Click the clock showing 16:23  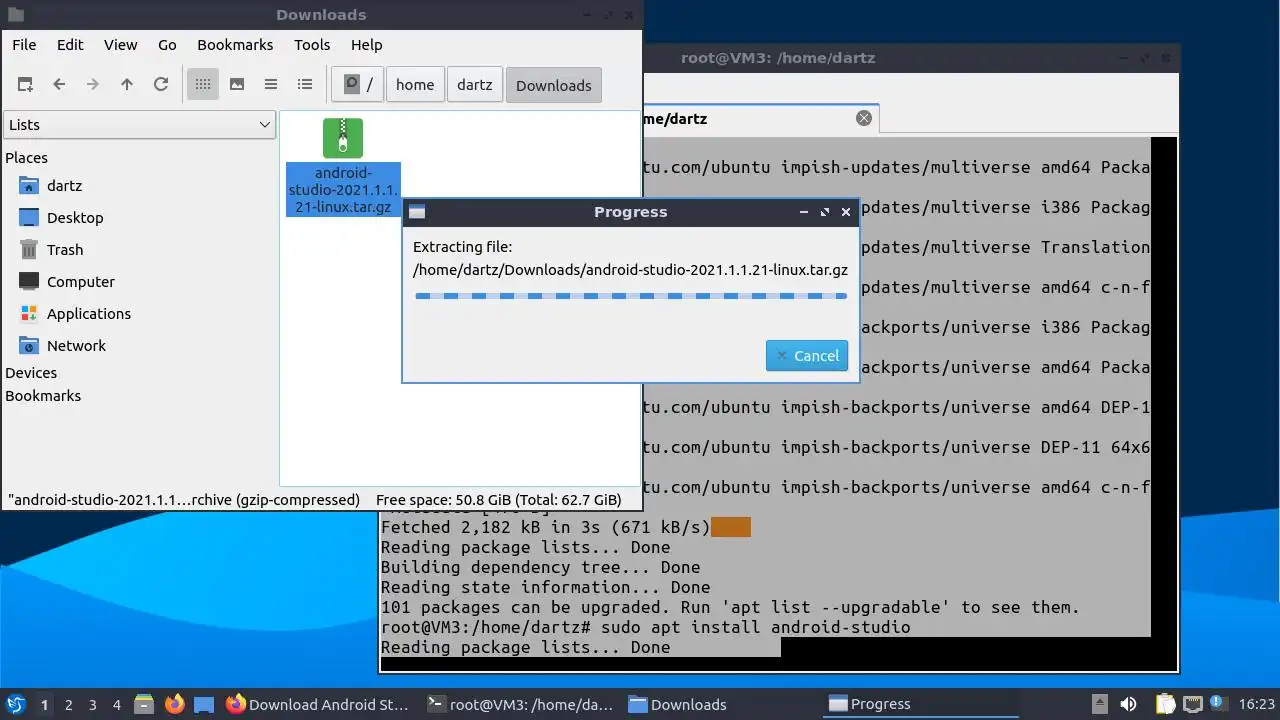(1257, 704)
